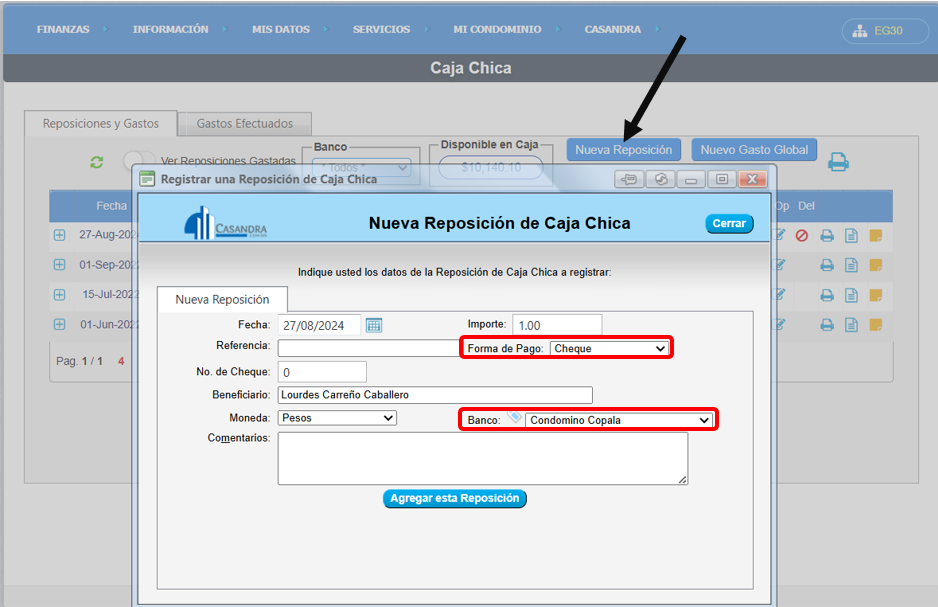Click into the Comentarios text area
The height and width of the screenshot is (607, 938).
point(482,458)
